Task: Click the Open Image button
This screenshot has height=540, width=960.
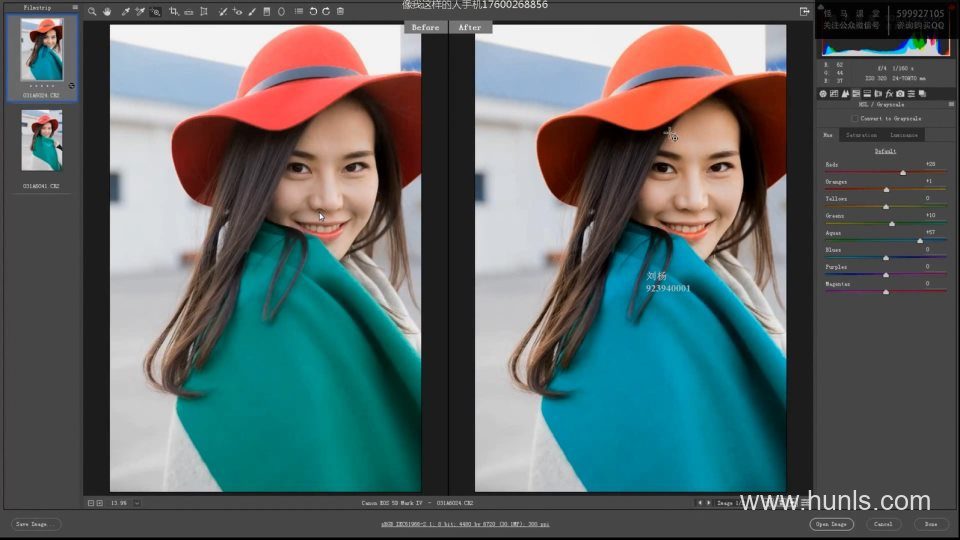Action: [831, 524]
